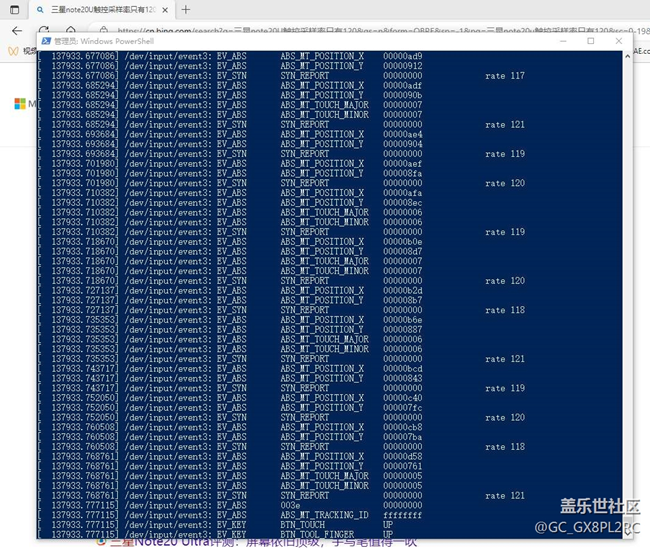
Task: Open the PowerShell window system menu icon
Action: click(x=45, y=42)
